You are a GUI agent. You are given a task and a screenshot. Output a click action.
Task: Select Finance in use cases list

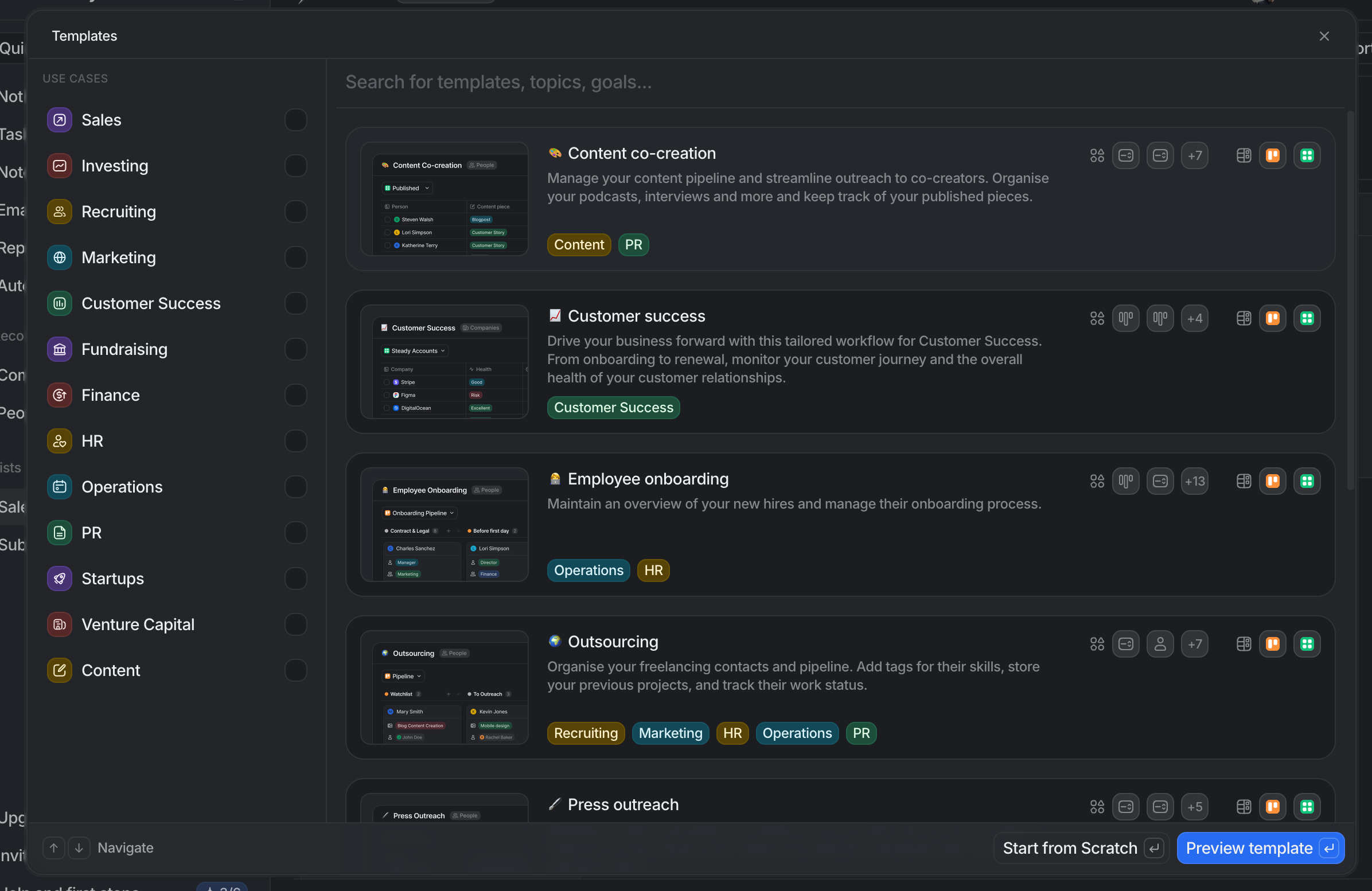(x=111, y=396)
